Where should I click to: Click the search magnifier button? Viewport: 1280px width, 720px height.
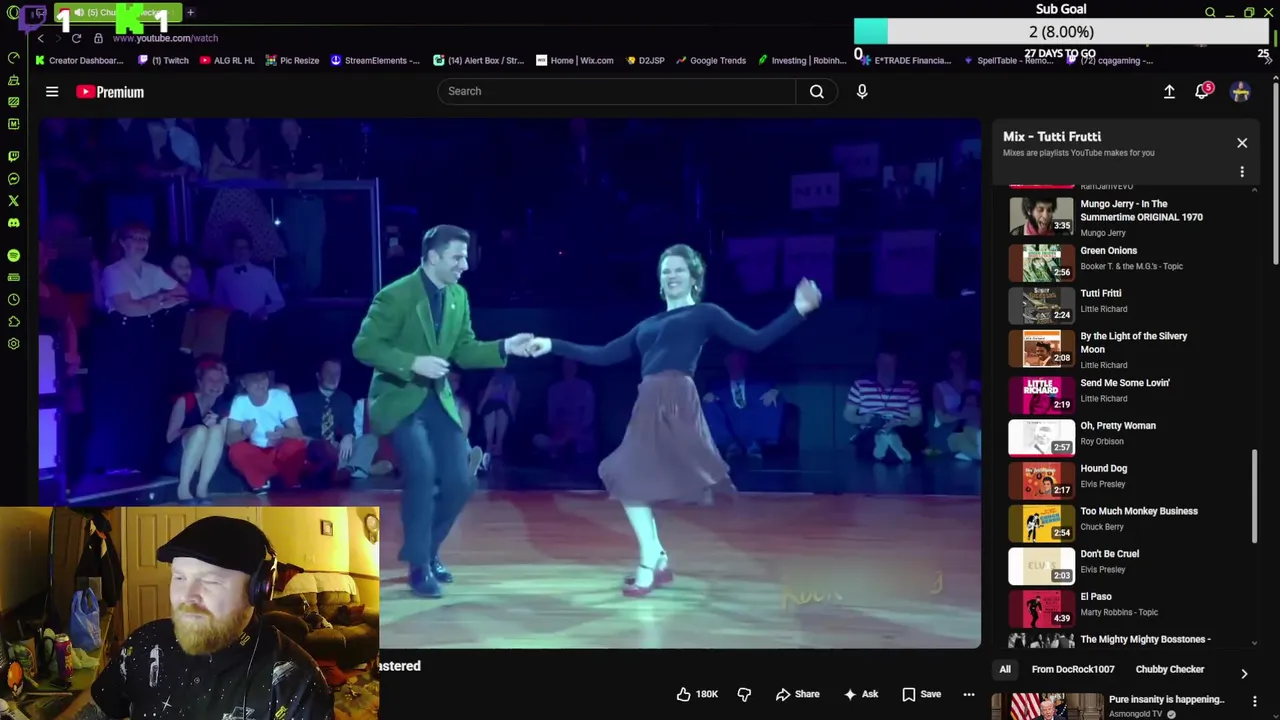pyautogui.click(x=817, y=91)
